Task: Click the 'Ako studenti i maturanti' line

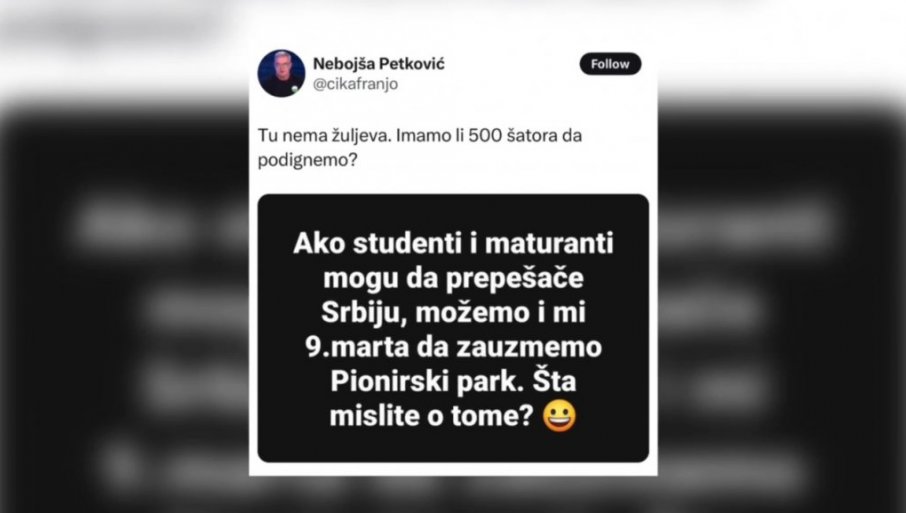Action: tap(453, 244)
